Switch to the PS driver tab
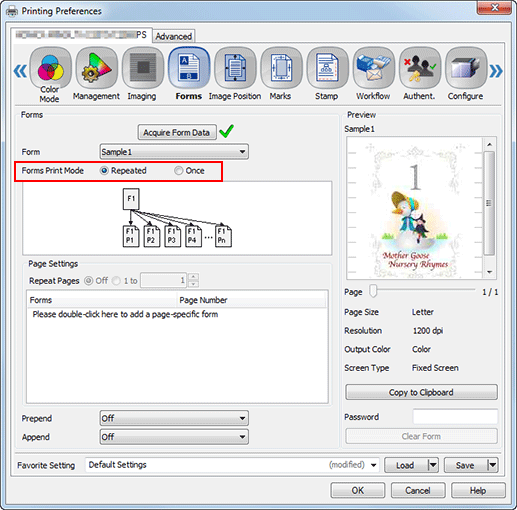The height and width of the screenshot is (510, 517). [81, 35]
